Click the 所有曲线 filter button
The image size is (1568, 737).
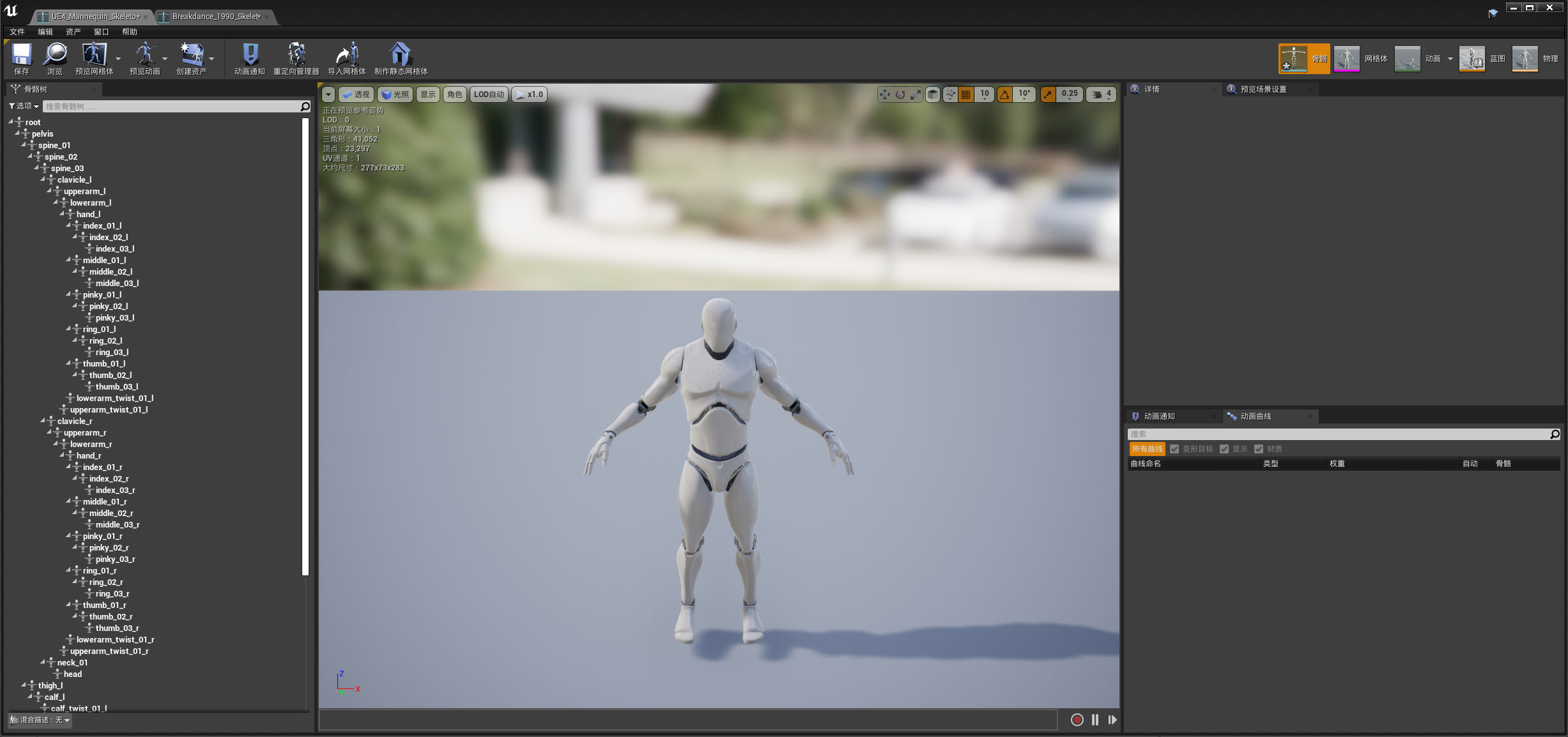(1147, 449)
